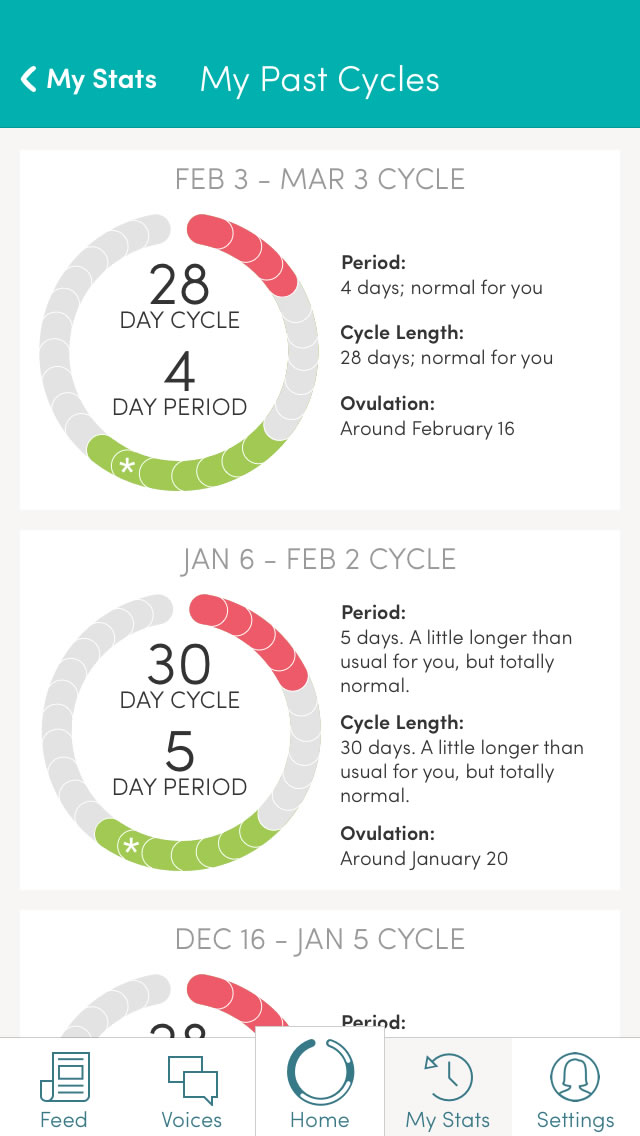This screenshot has width=640, height=1136.
Task: Tap ovulation asterisk in Jan 6 cycle ring
Action: pos(130,847)
